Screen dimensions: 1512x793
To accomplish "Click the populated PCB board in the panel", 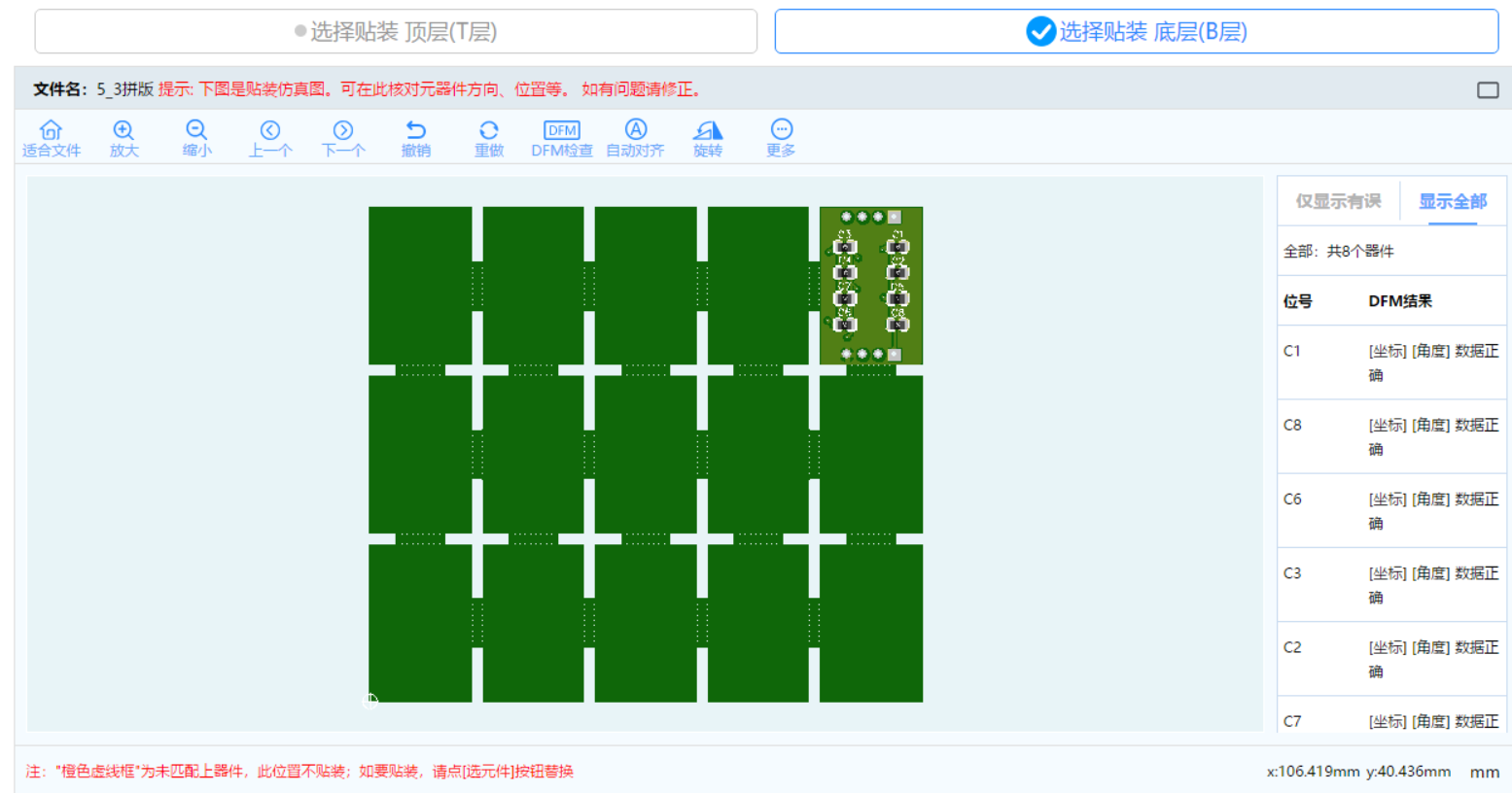I will coord(871,286).
